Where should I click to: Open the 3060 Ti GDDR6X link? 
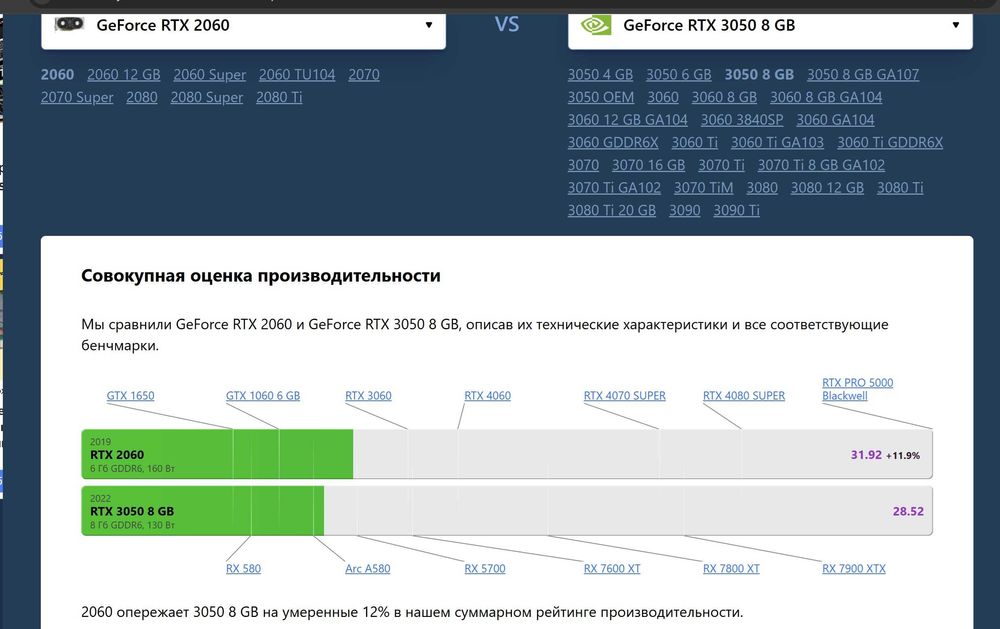889,142
